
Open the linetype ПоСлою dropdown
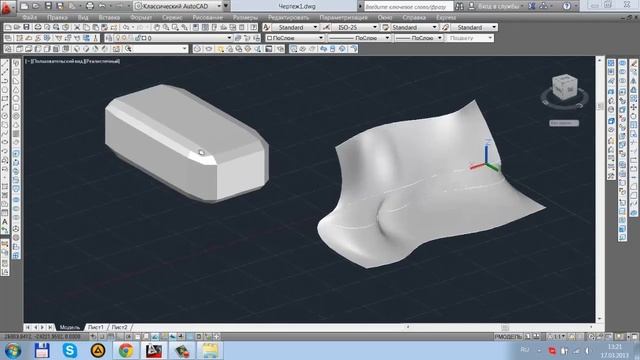(359, 38)
